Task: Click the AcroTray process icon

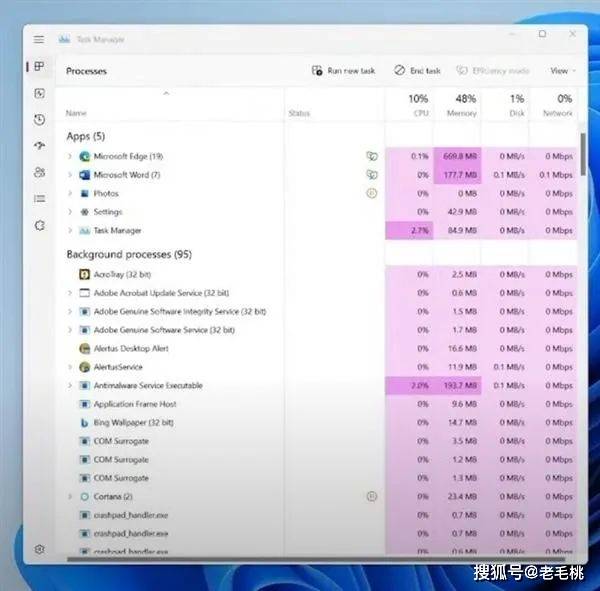Action: click(84, 274)
